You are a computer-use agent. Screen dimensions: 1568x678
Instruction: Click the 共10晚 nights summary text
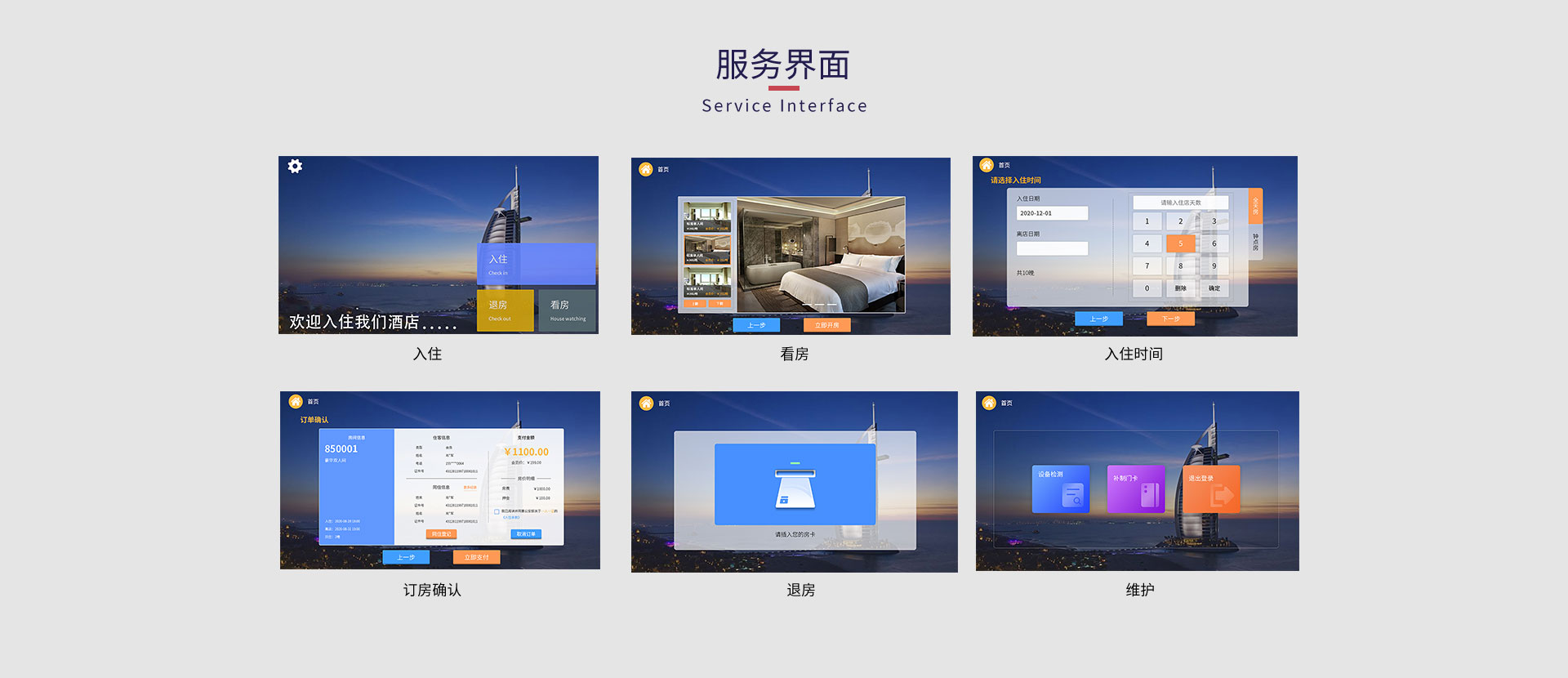click(1025, 273)
